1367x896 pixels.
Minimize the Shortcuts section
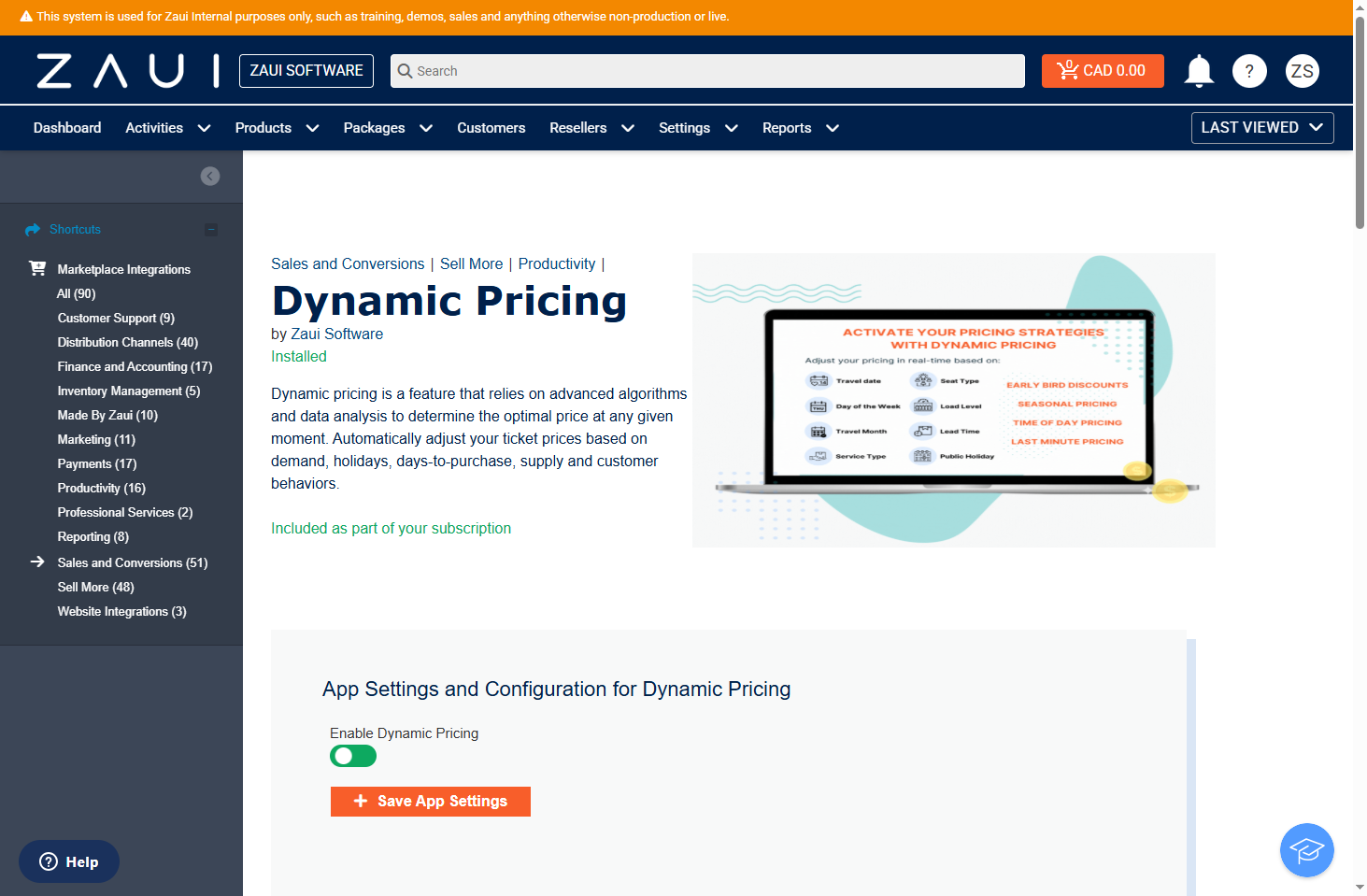tap(211, 230)
